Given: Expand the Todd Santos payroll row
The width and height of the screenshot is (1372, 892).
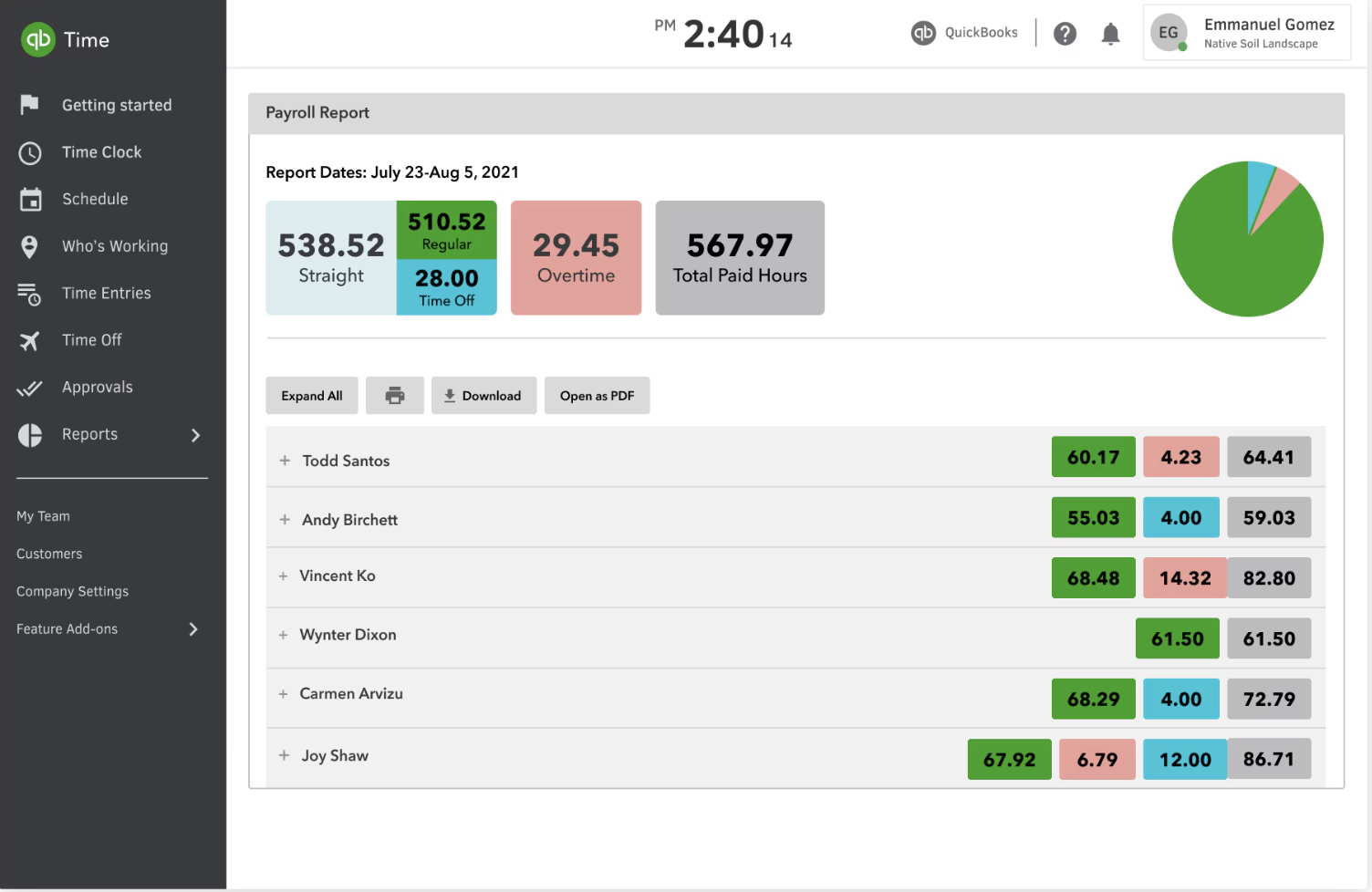Looking at the screenshot, I should point(283,460).
